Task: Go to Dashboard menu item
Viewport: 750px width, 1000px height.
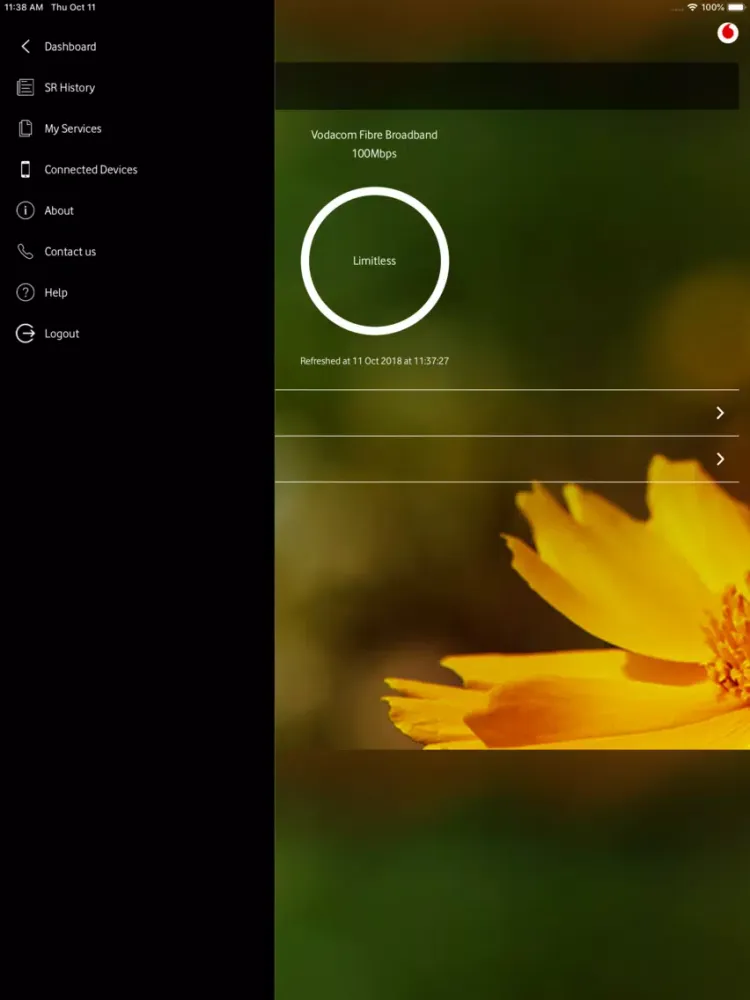Action: (70, 47)
